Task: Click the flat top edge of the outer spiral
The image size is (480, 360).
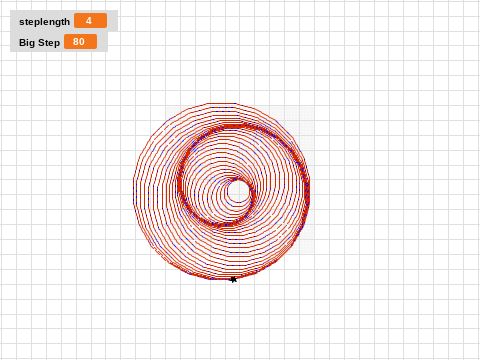Action: coord(221,104)
